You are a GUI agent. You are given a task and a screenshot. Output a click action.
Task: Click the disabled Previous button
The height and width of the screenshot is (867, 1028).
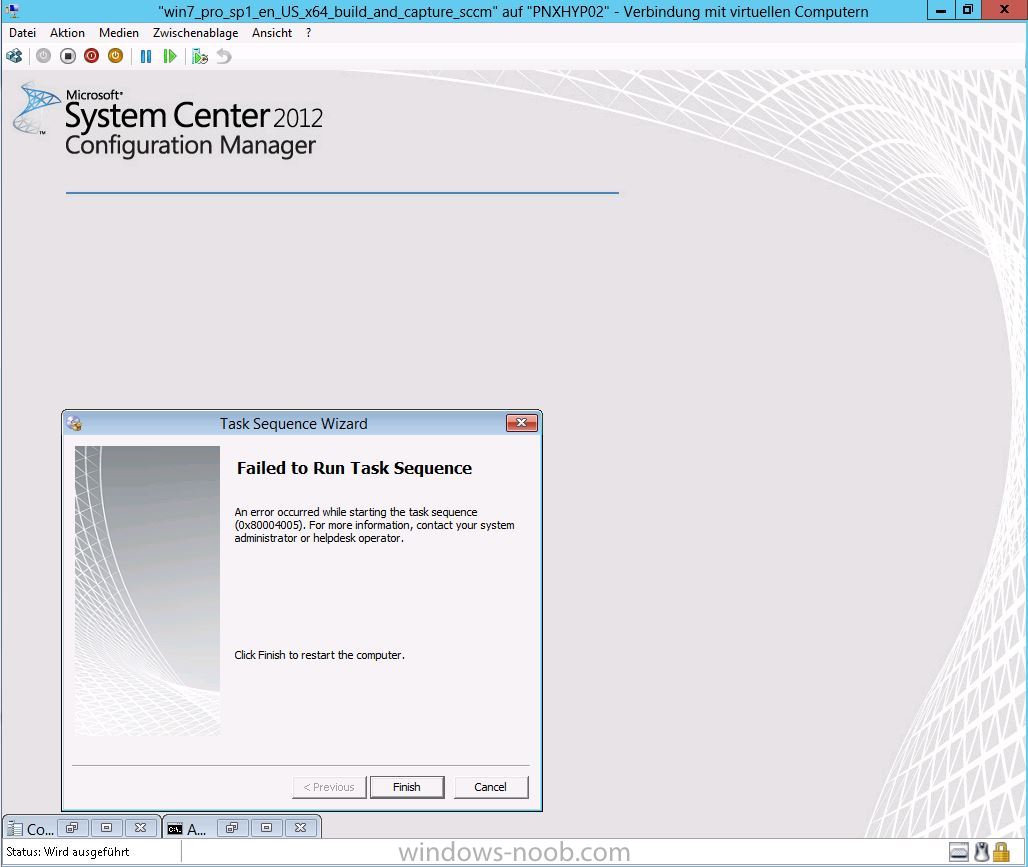click(x=329, y=787)
